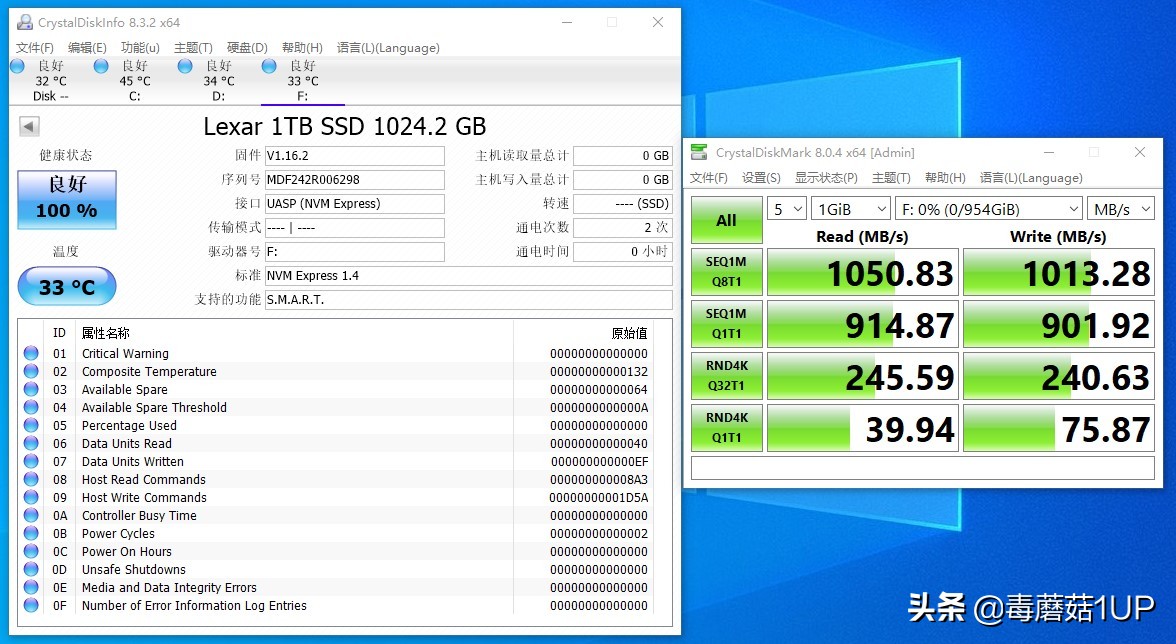
Task: Switch to the F: disk tab
Action: (x=302, y=81)
